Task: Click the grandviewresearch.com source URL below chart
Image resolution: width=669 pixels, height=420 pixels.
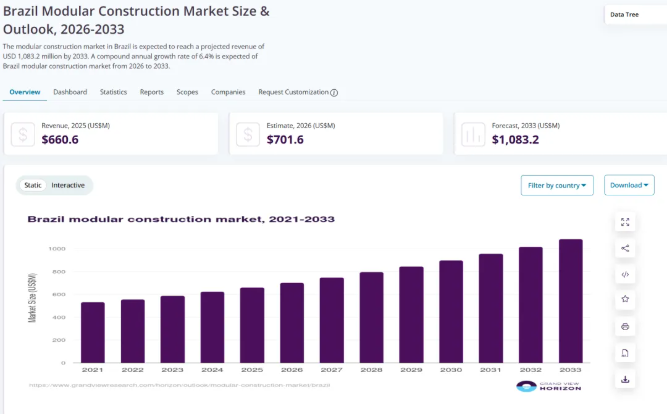Action: pyautogui.click(x=179, y=385)
